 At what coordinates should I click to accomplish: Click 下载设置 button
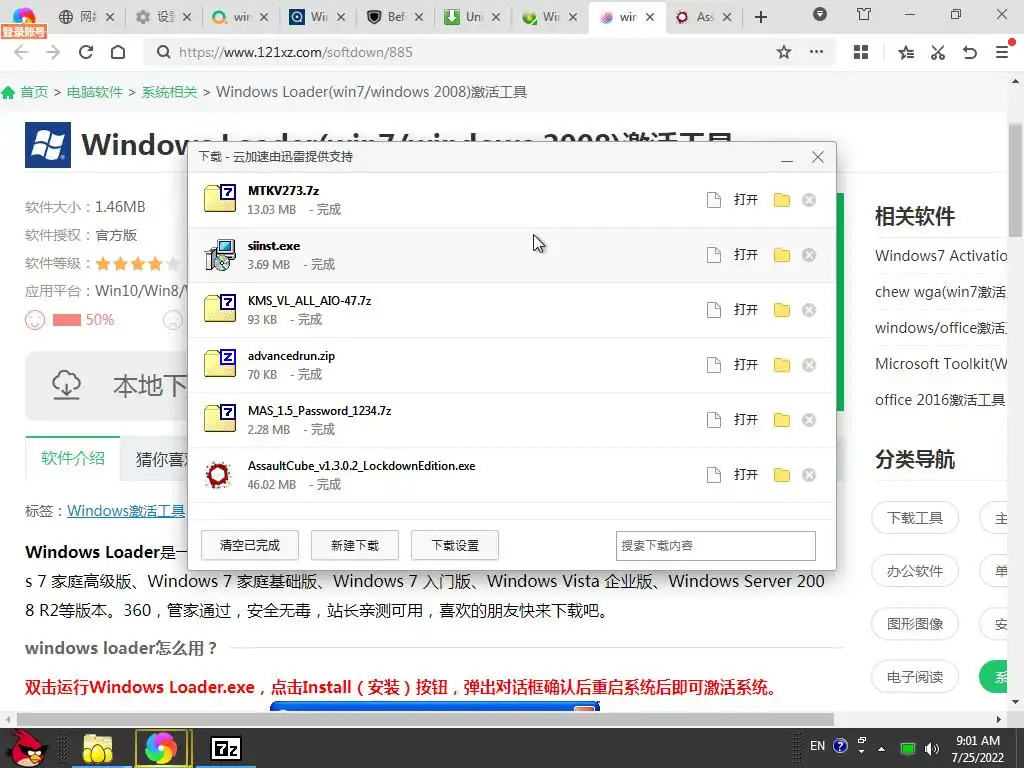455,545
